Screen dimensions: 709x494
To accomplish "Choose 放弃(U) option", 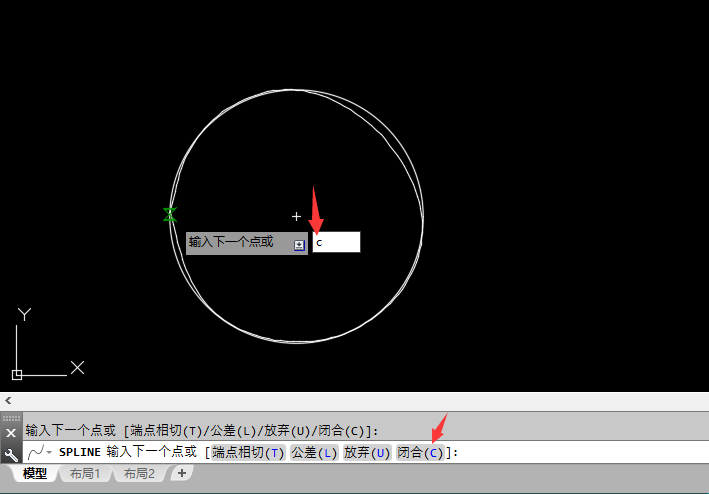I will click(x=367, y=452).
